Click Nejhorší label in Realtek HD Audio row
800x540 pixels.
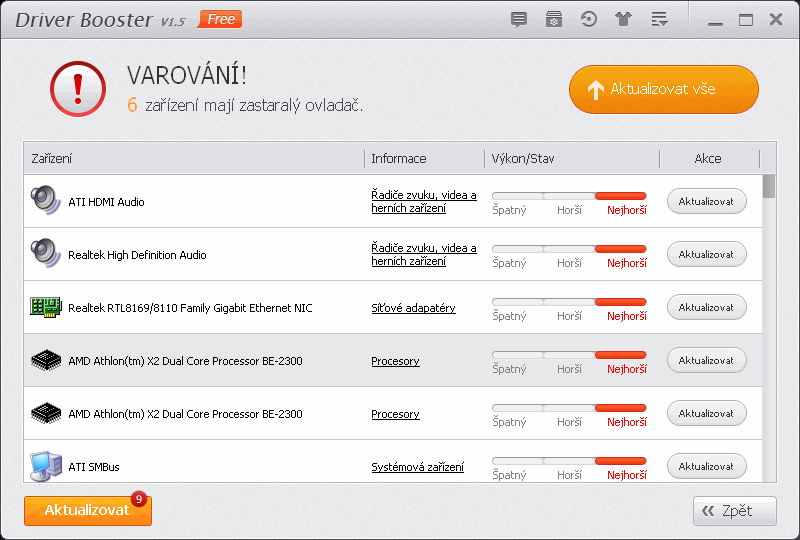pos(627,263)
